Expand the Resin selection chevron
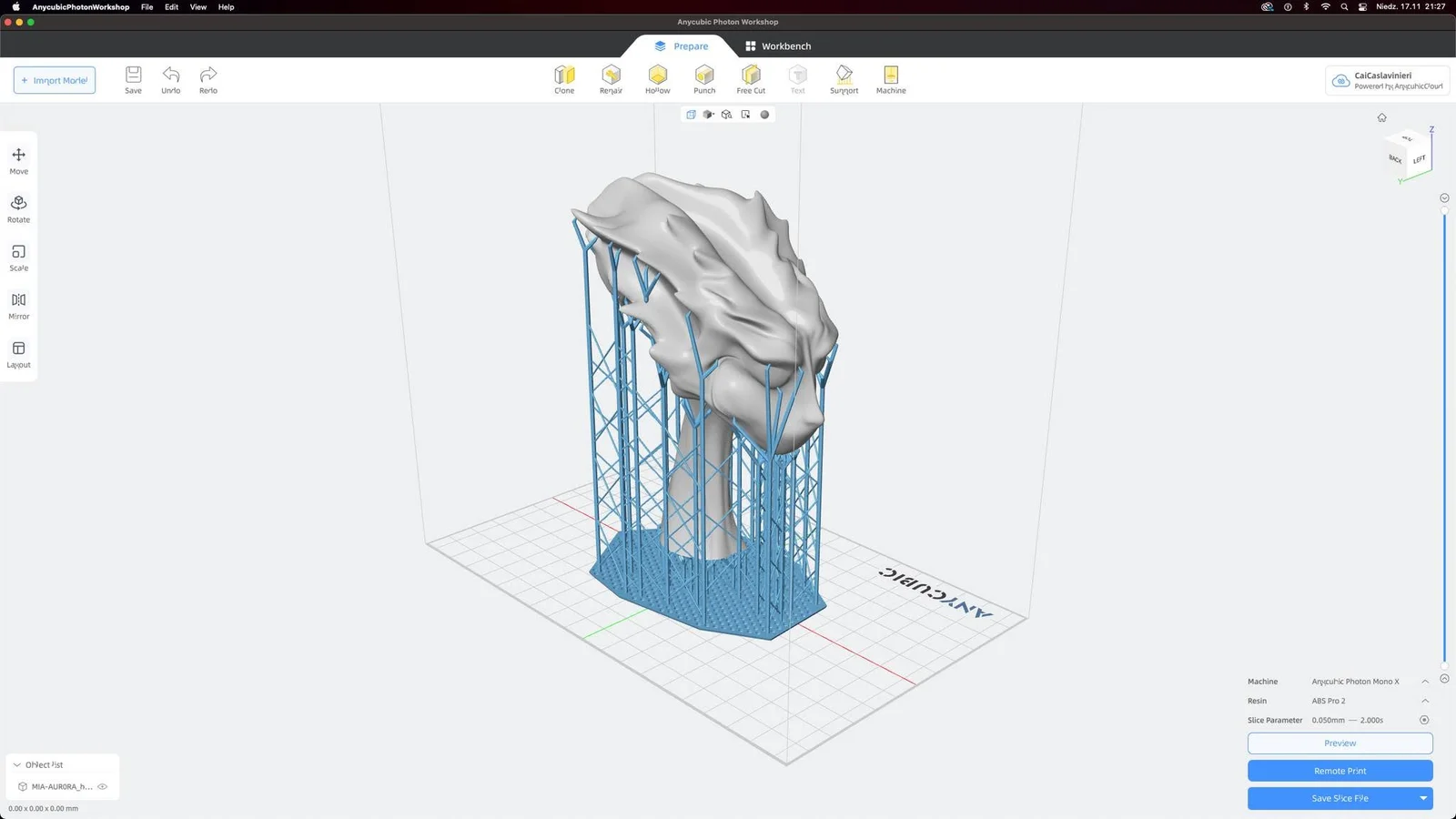Image resolution: width=1456 pixels, height=819 pixels. 1425,701
